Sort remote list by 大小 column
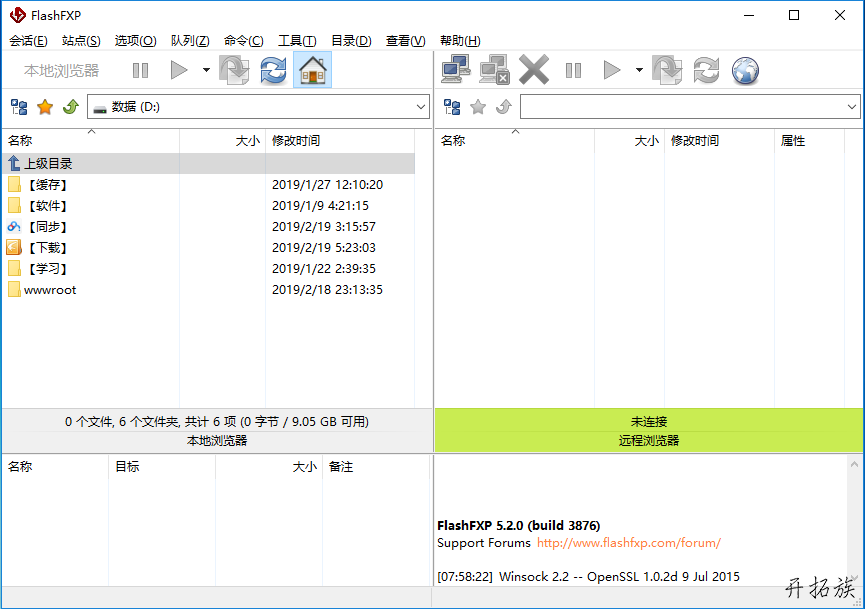865x609 pixels. coord(629,141)
